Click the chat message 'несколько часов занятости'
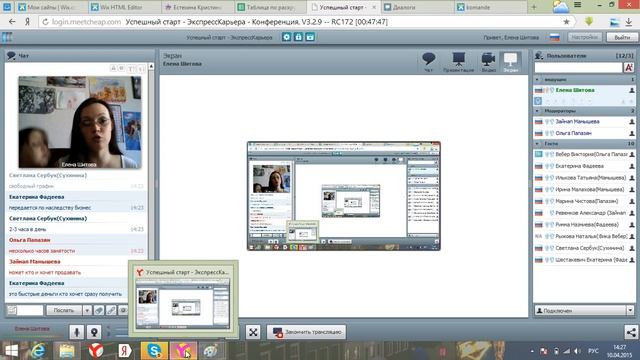This screenshot has width=640, height=360. pyautogui.click(x=42, y=251)
